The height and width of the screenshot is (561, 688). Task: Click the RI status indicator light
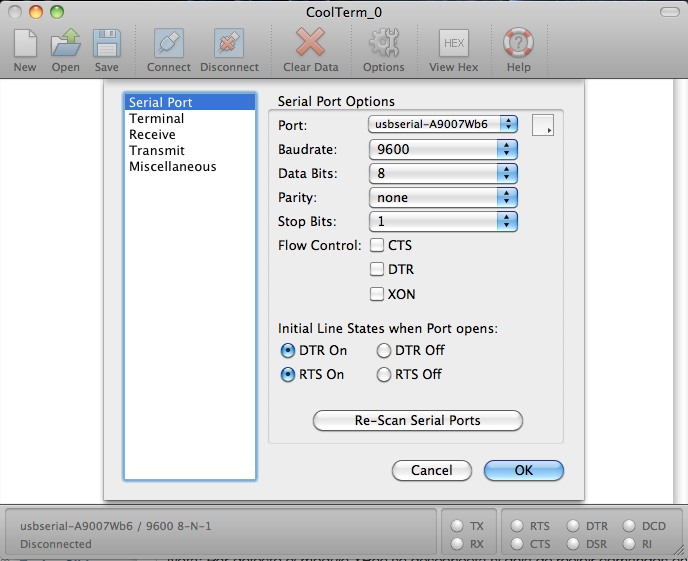(629, 543)
